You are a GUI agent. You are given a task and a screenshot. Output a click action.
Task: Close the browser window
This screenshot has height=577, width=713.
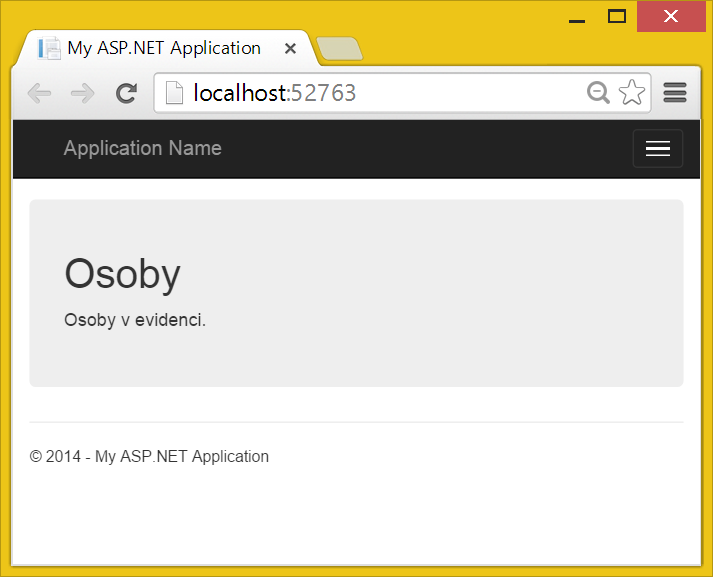[671, 17]
